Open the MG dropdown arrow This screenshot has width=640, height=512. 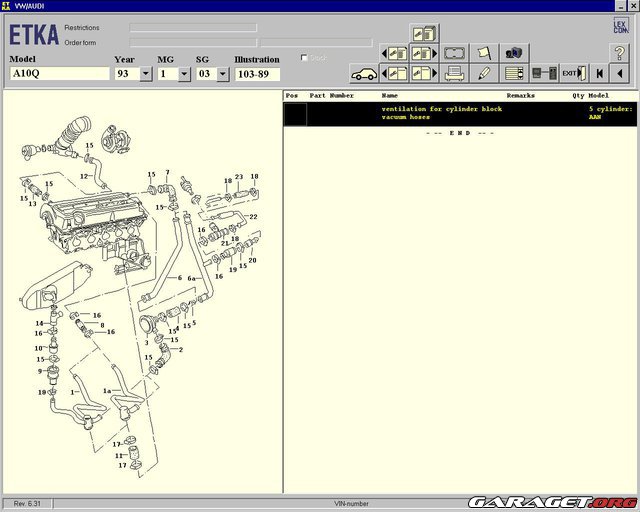tap(184, 74)
